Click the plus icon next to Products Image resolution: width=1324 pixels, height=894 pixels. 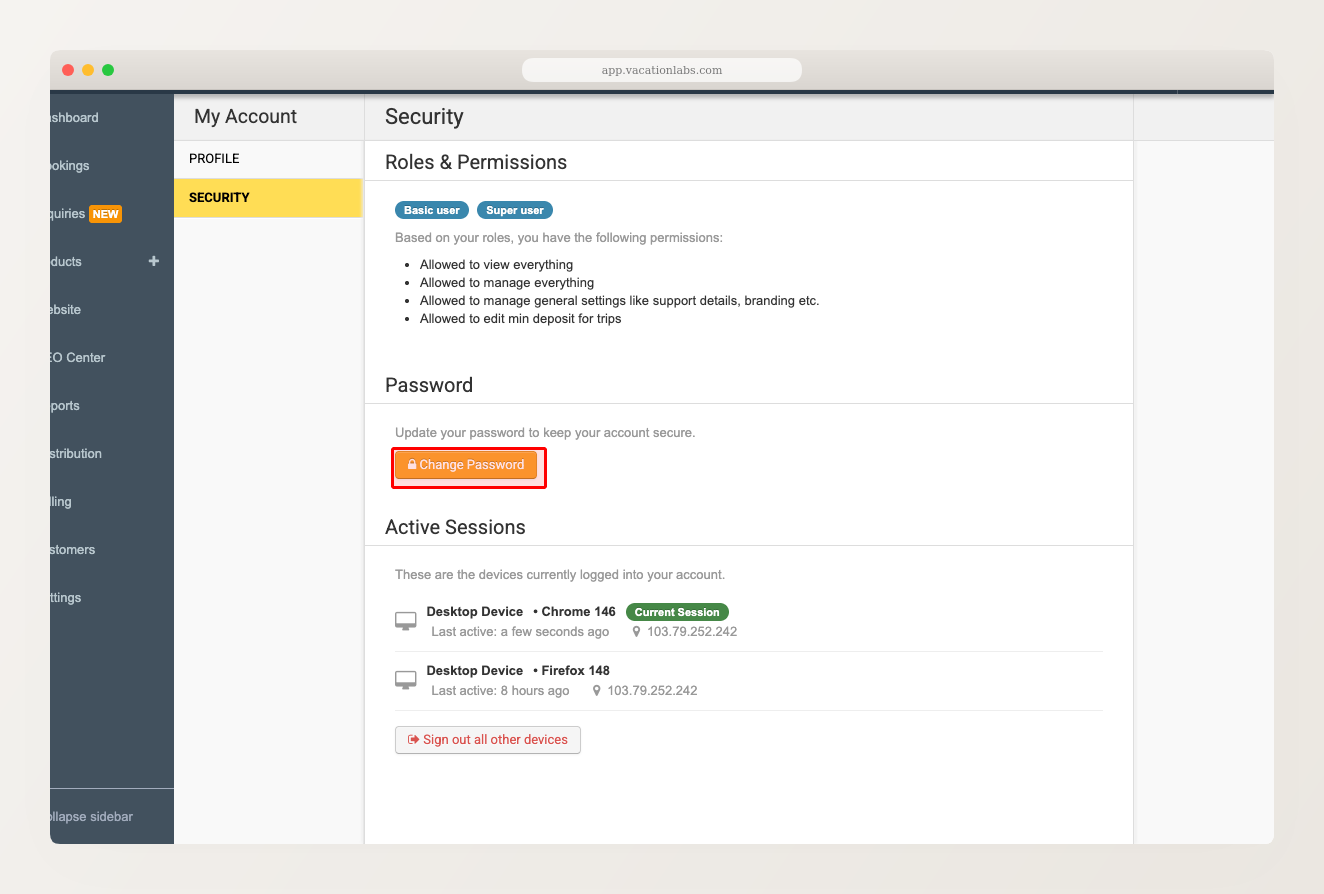(153, 261)
